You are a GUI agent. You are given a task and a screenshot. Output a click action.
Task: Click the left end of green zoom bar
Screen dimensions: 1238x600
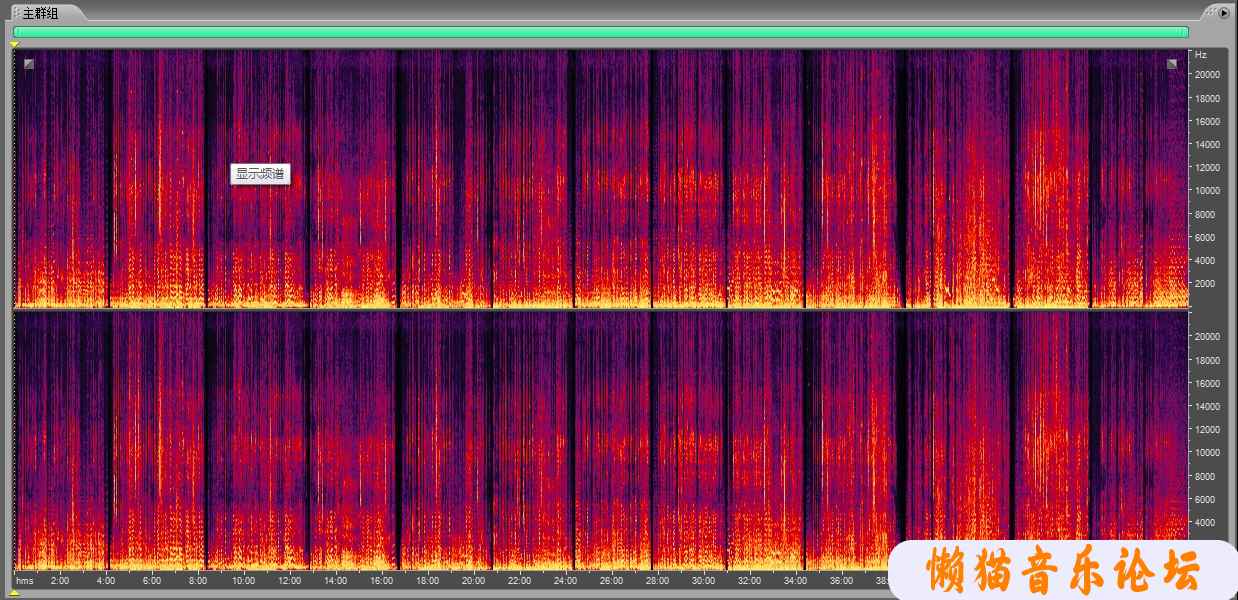point(16,32)
